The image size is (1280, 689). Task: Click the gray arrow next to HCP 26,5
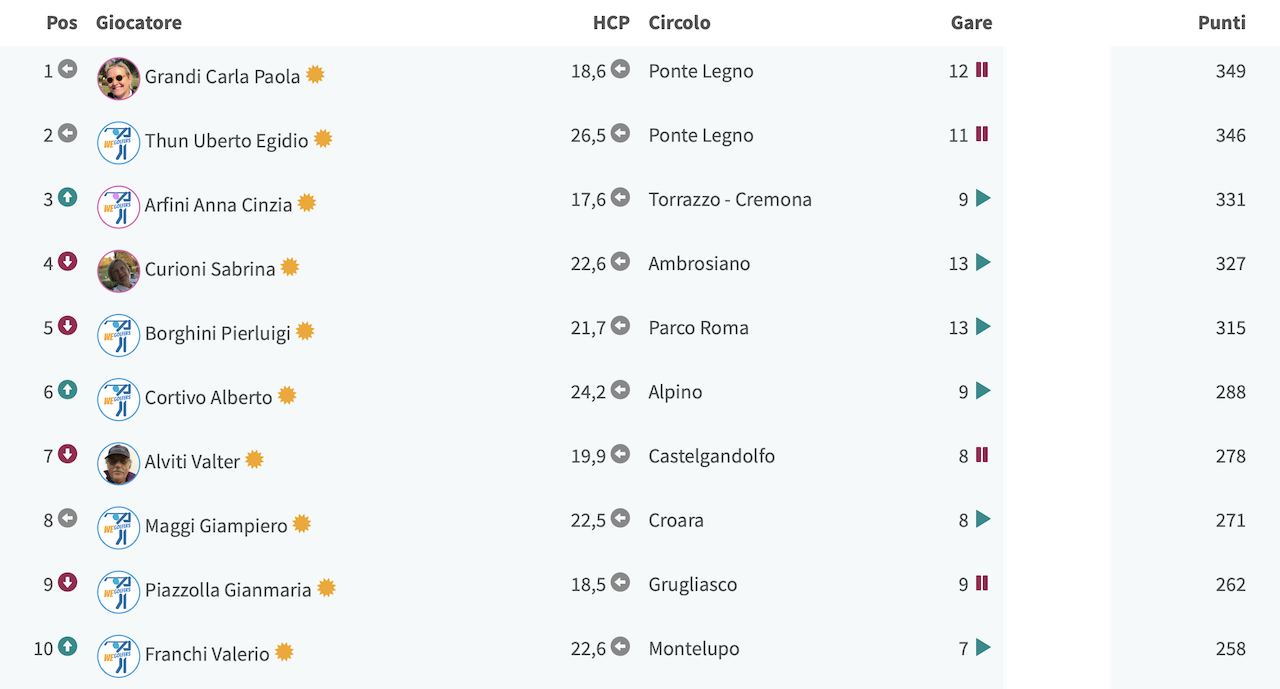pyautogui.click(x=620, y=133)
